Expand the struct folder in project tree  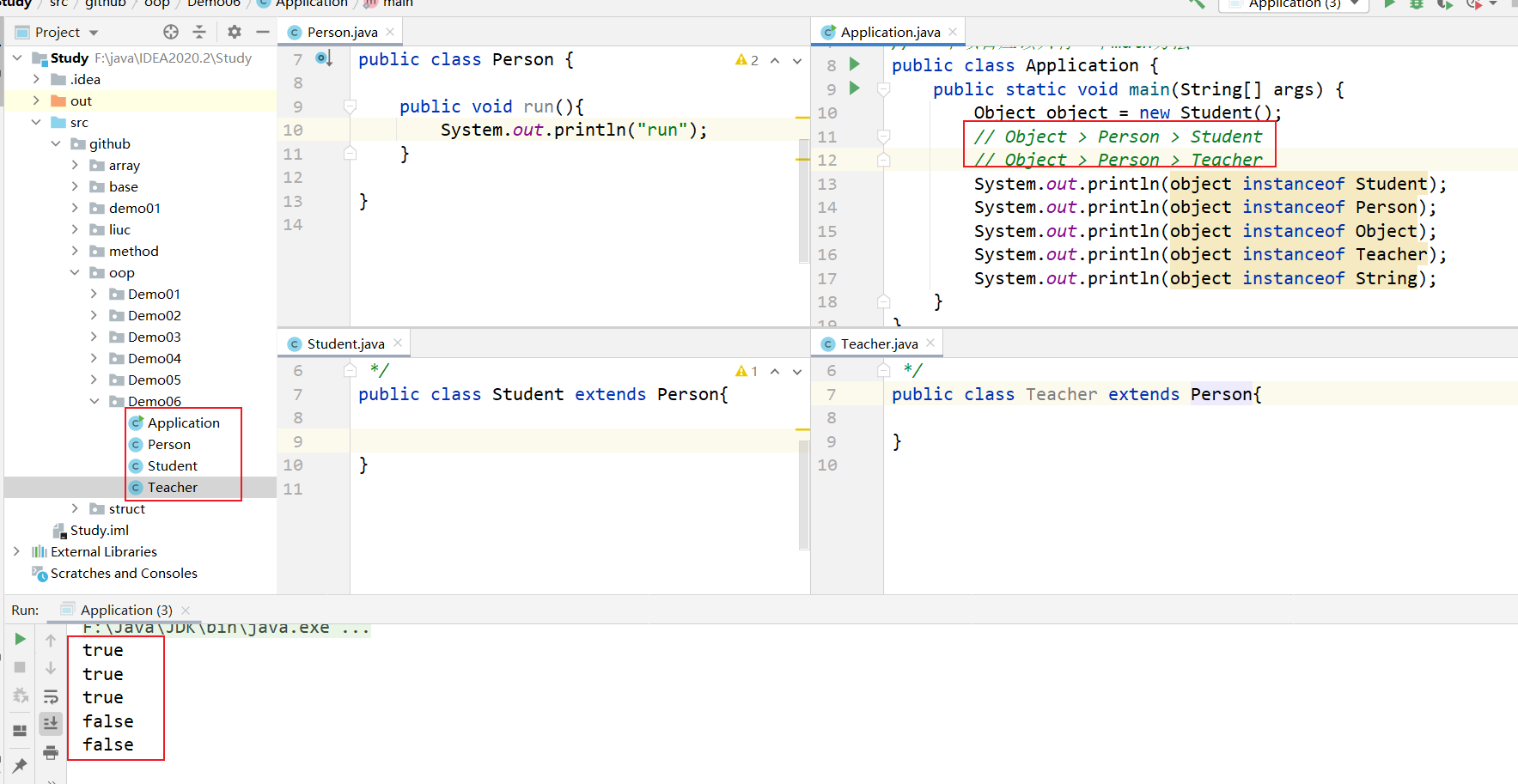tap(75, 508)
